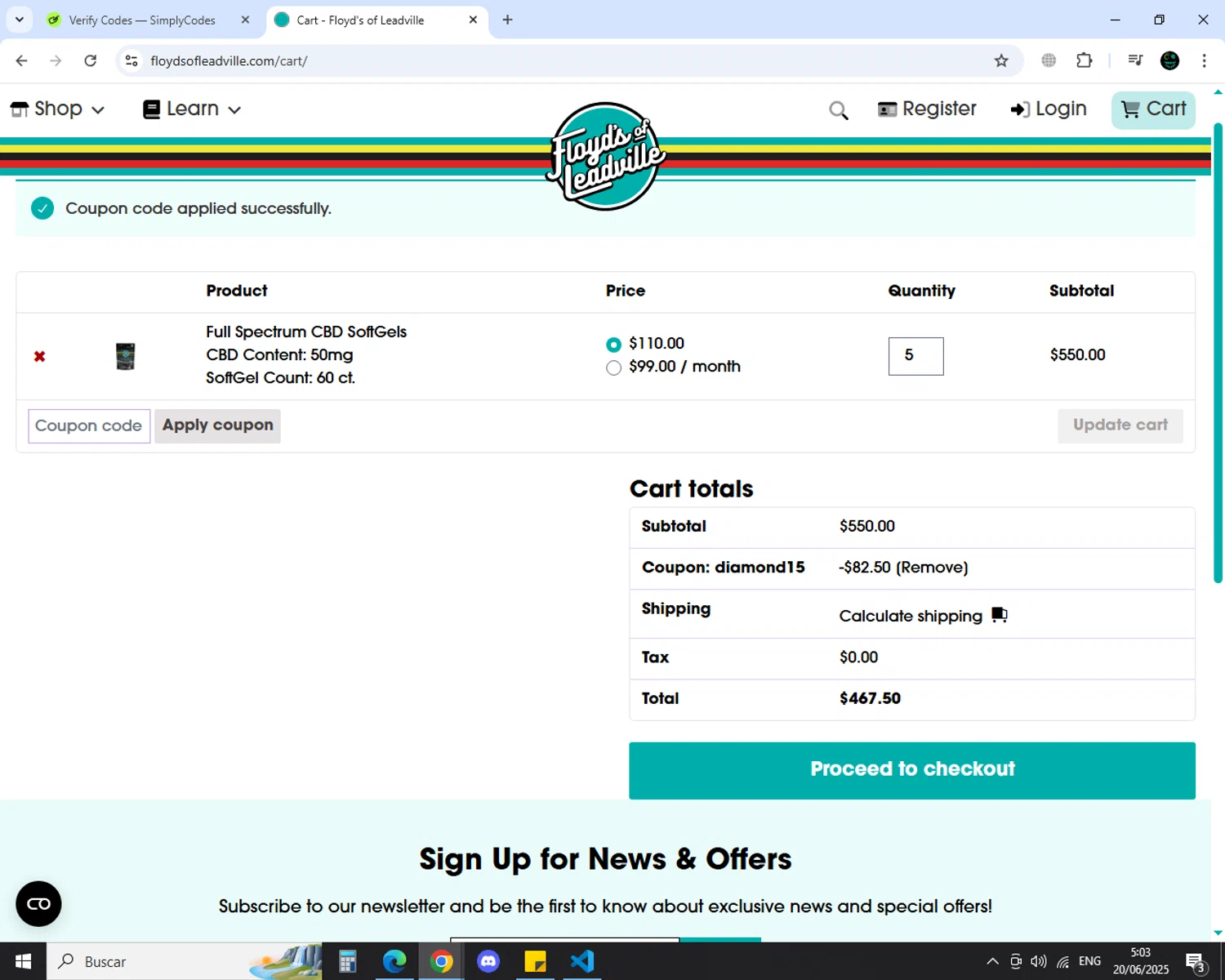Open Chrome media control icon
The image size is (1225, 980).
pos(1135,60)
